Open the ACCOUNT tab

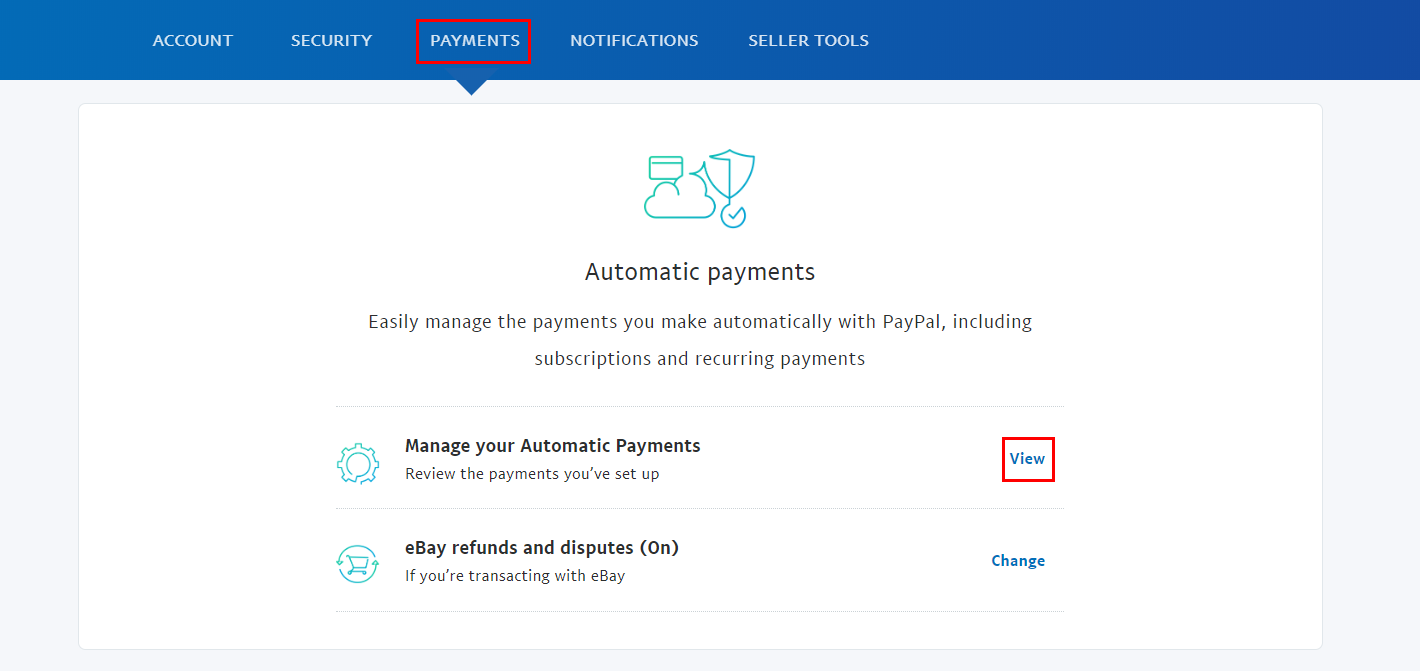click(192, 41)
